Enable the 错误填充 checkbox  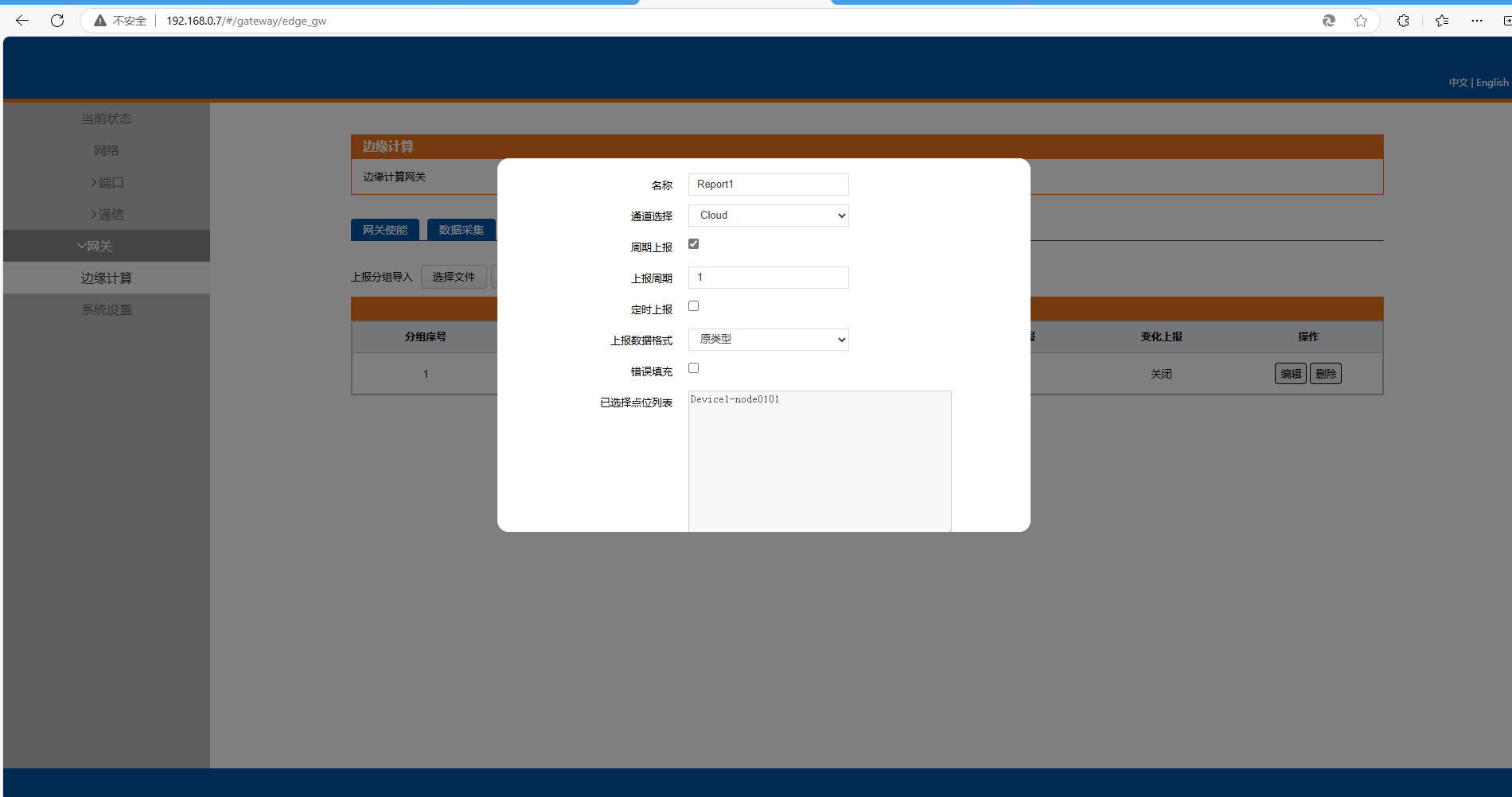[x=694, y=368]
